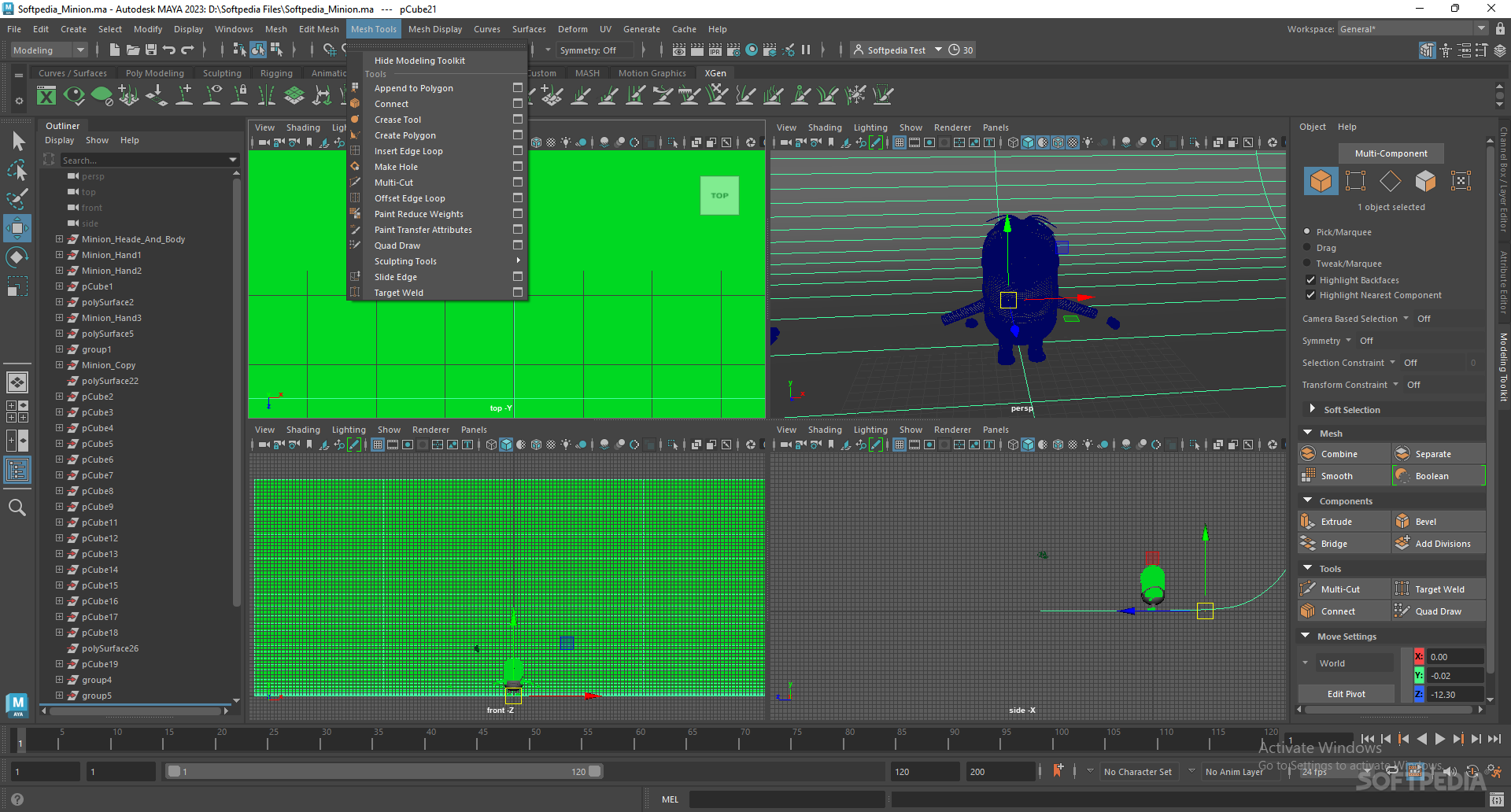The width and height of the screenshot is (1511, 812).
Task: Click the Extrude component button
Action: [x=1344, y=522]
